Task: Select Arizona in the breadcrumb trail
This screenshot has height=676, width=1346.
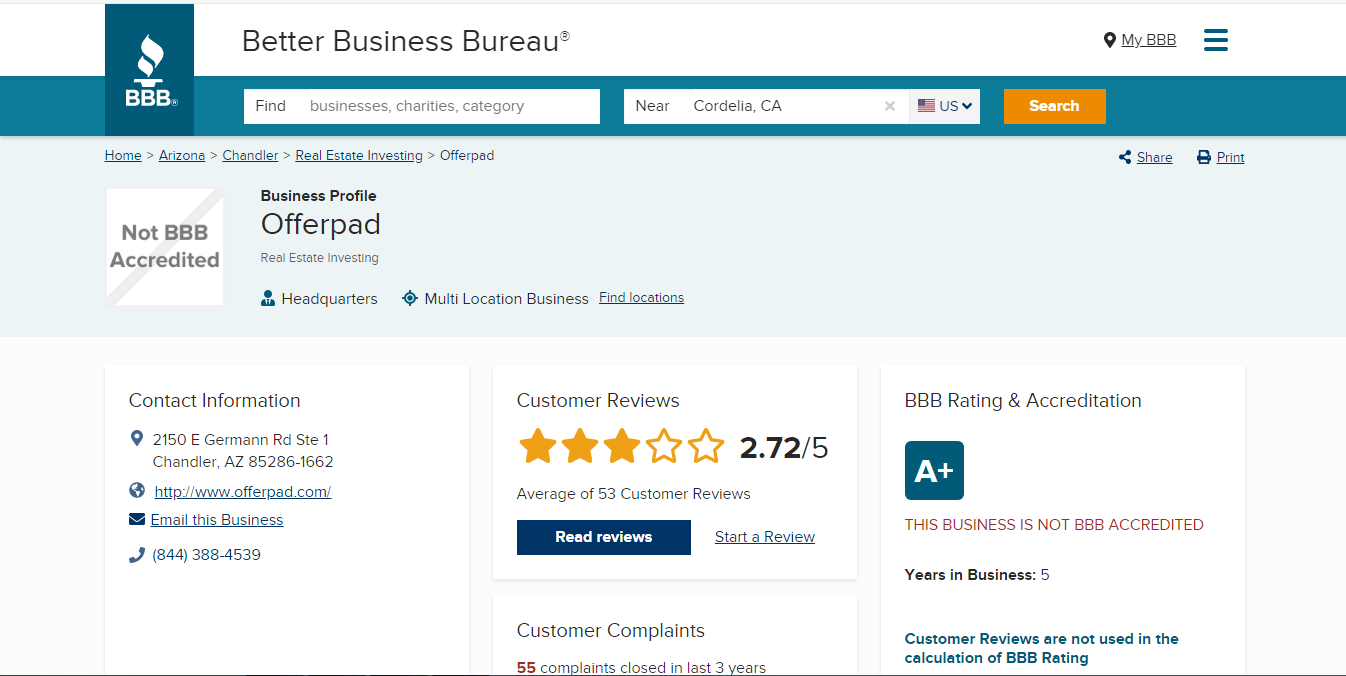Action: coord(181,155)
